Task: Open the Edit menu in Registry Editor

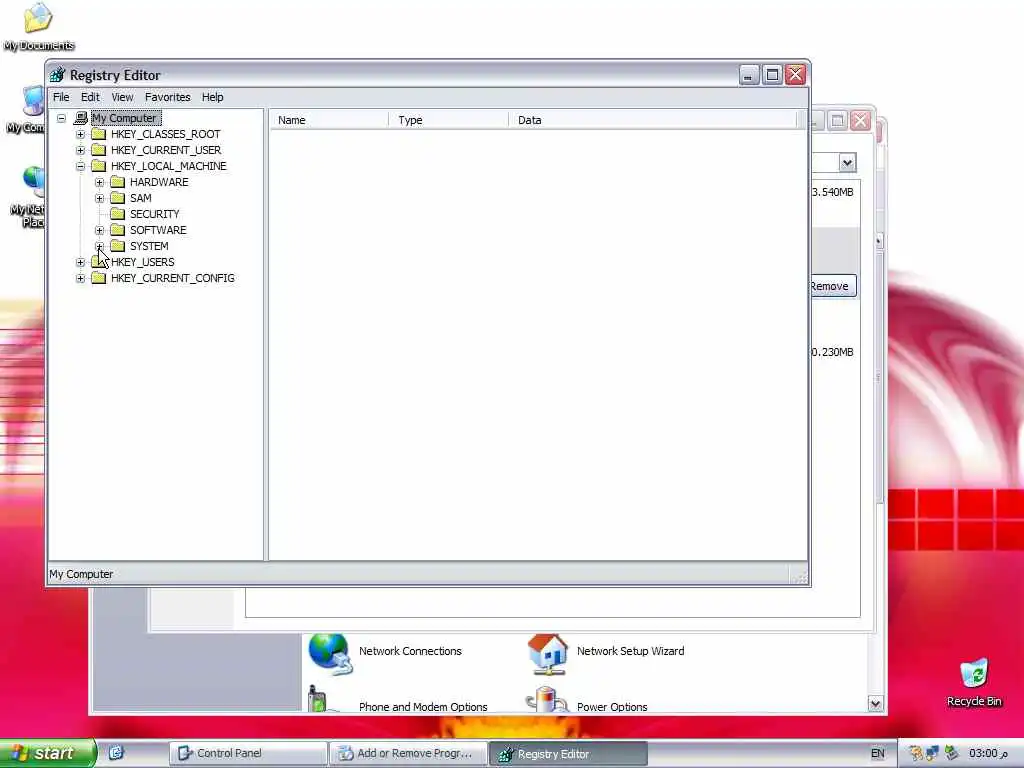Action: pos(90,97)
